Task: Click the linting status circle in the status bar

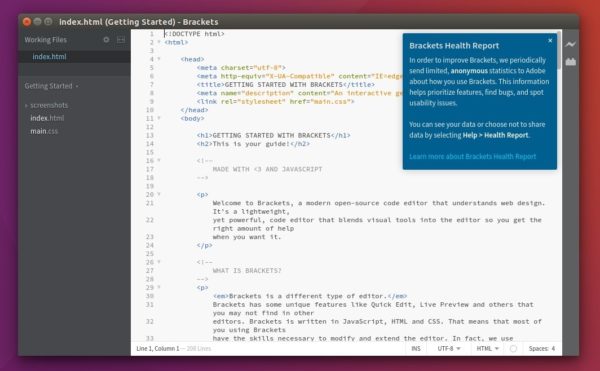Action: coord(514,348)
